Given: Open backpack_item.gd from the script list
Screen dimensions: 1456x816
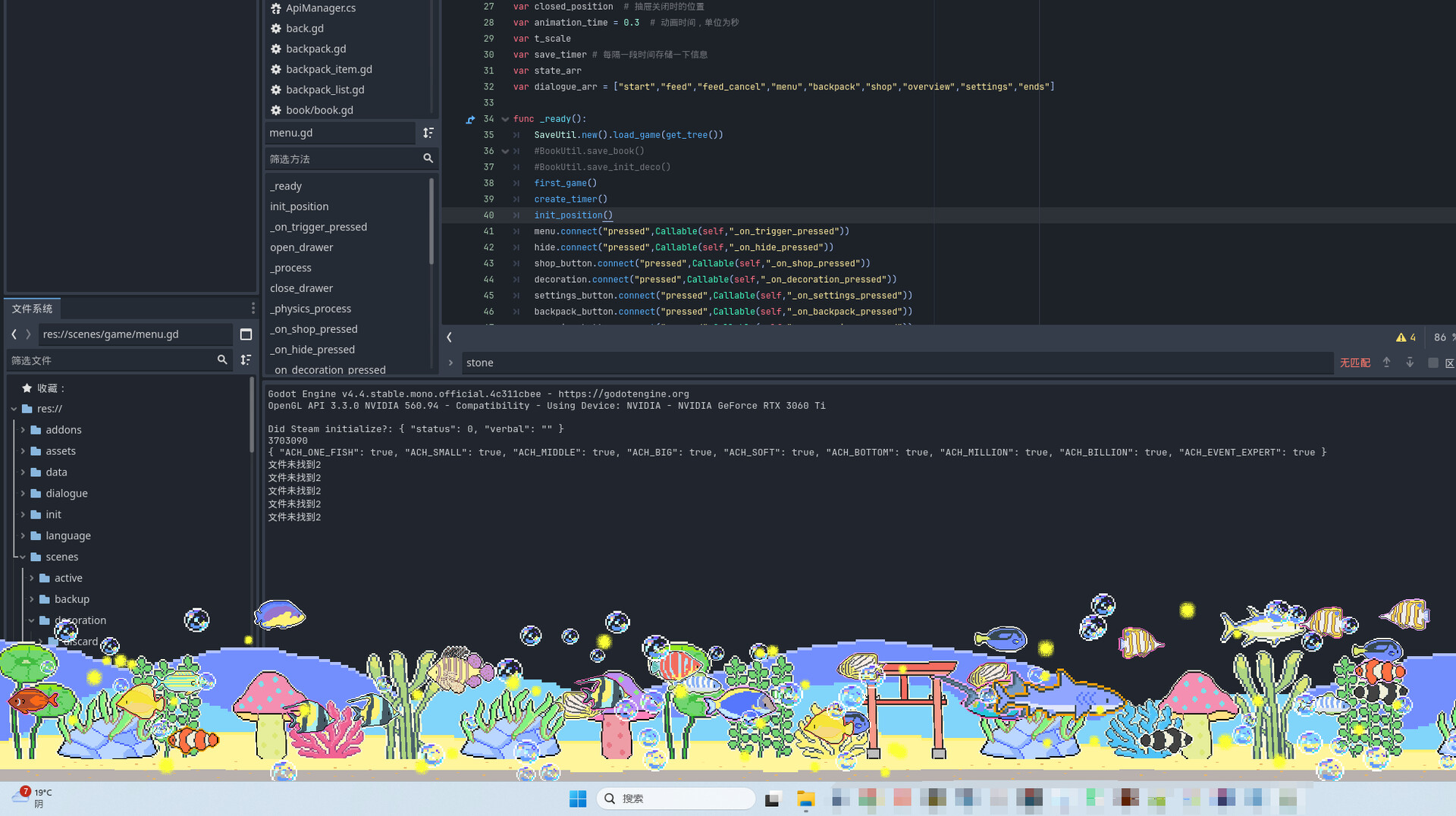Looking at the screenshot, I should click(x=328, y=69).
